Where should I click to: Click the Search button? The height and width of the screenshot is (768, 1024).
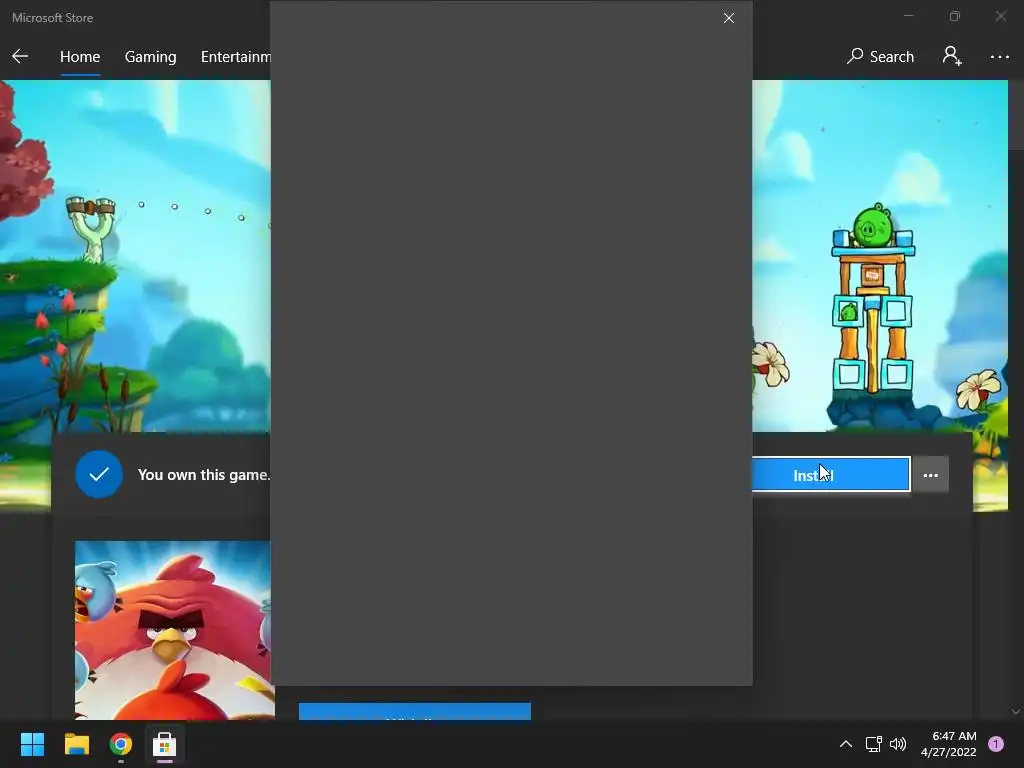pyautogui.click(x=880, y=57)
